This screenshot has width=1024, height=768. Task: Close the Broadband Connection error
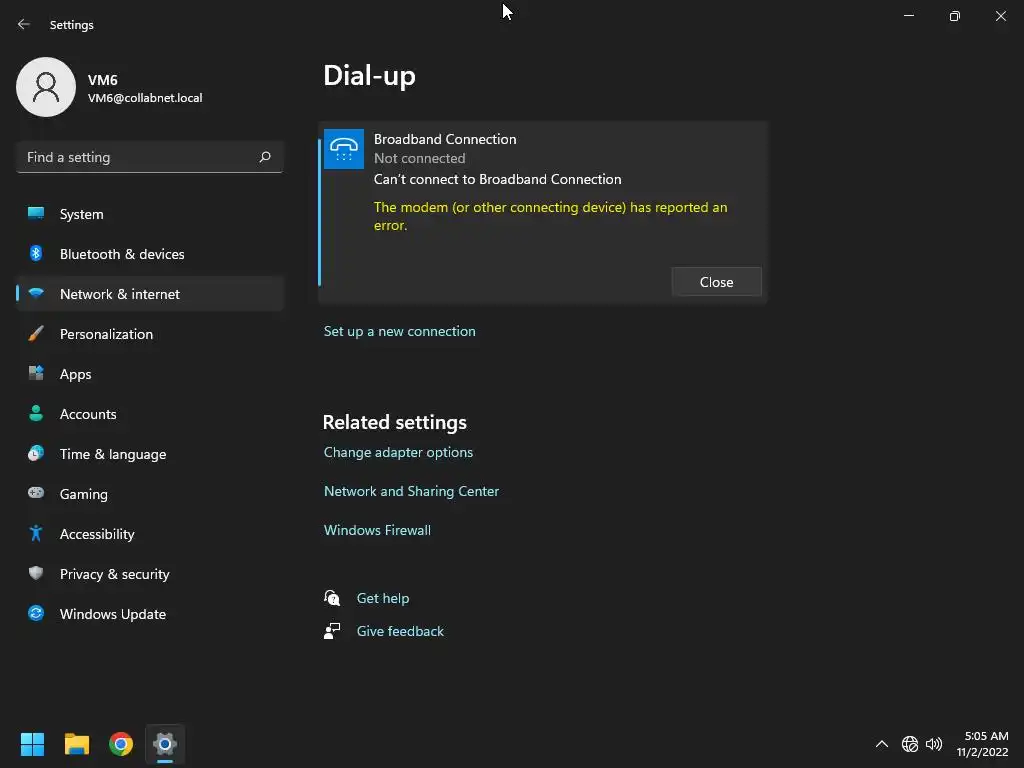716,282
